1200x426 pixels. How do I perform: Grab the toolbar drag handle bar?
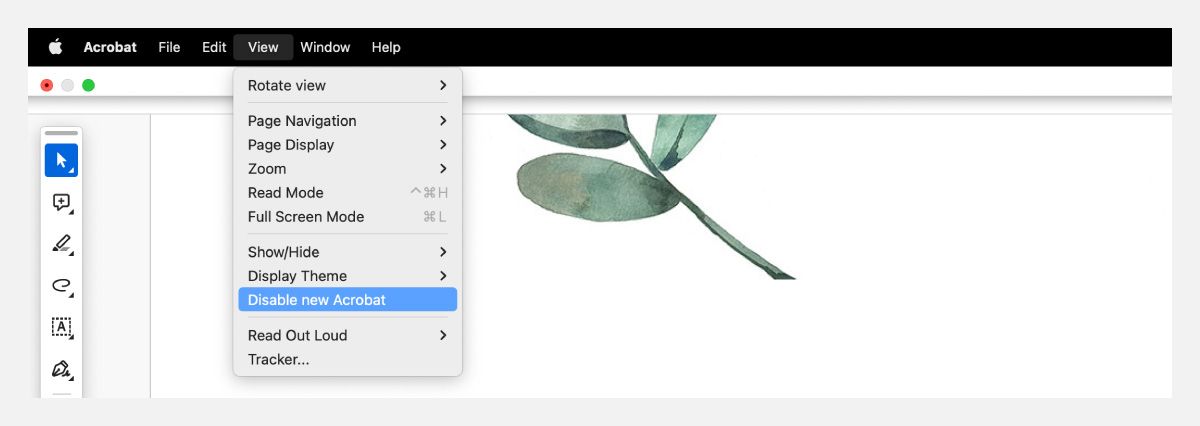pos(61,133)
